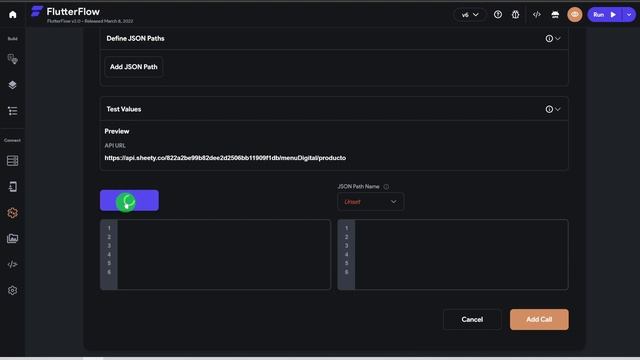Viewport: 640px width, 360px height.
Task: Open the widget tree list icon
Action: tap(13, 111)
